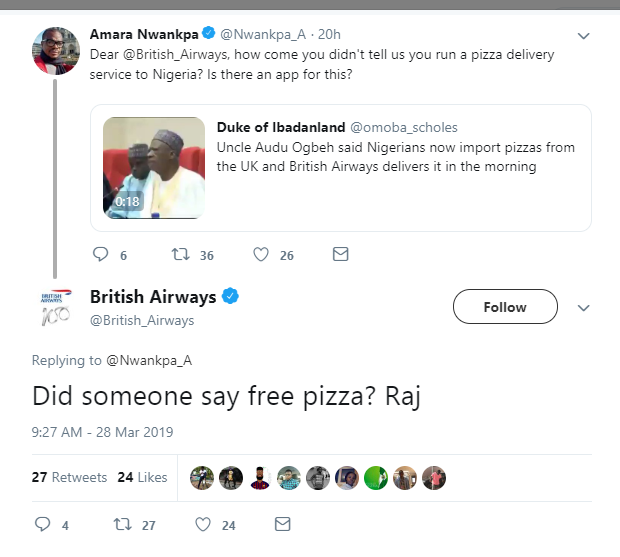Expand options chevron beside the Follow button
Viewport: 620px width, 557px height.
point(584,308)
